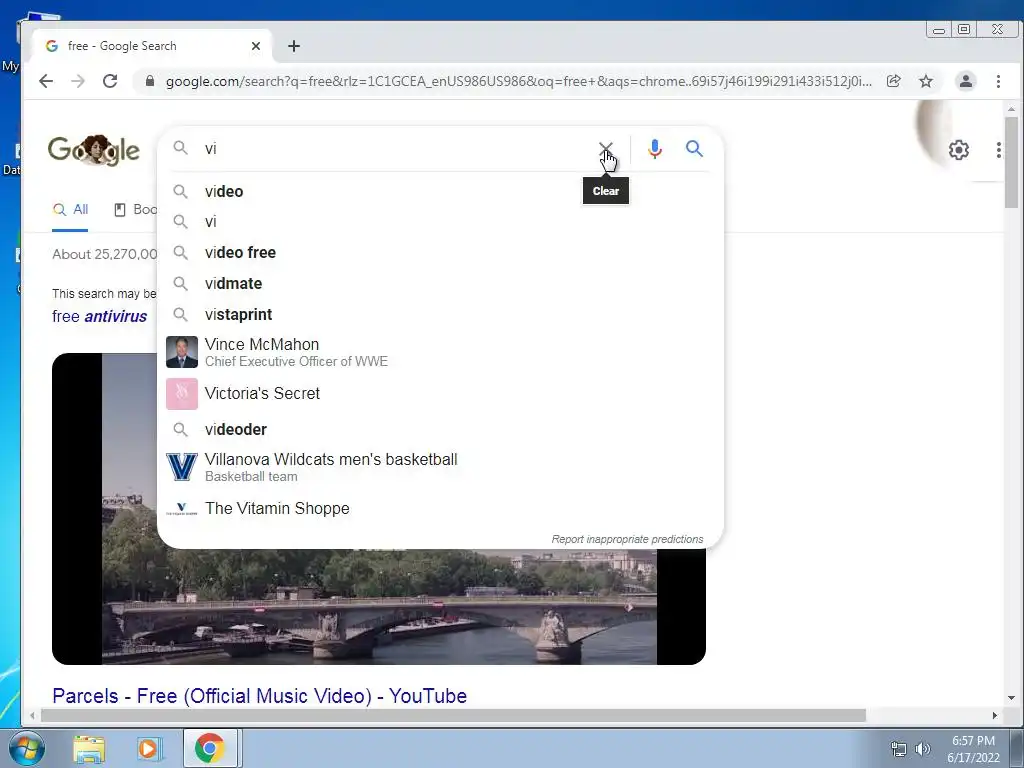Image resolution: width=1024 pixels, height=768 pixels.
Task: Launch media player from taskbar
Action: tap(148, 749)
